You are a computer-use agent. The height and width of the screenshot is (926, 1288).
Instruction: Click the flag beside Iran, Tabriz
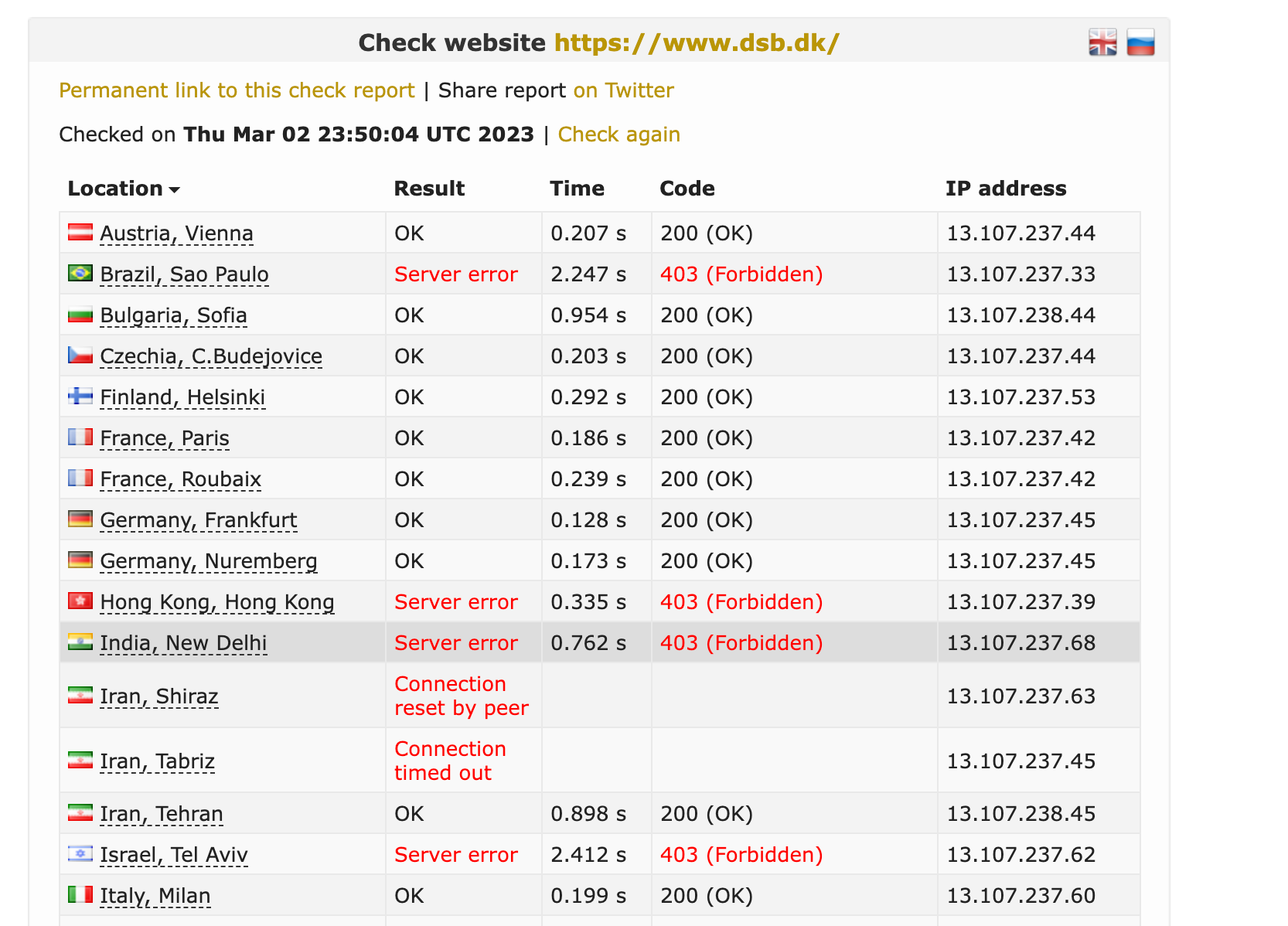click(x=80, y=760)
